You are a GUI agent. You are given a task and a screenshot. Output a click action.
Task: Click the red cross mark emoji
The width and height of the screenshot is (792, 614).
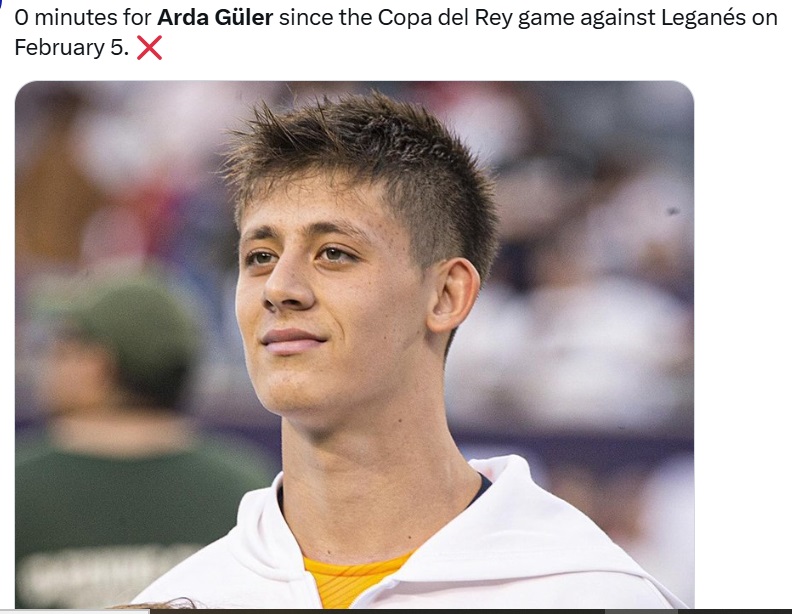click(150, 48)
